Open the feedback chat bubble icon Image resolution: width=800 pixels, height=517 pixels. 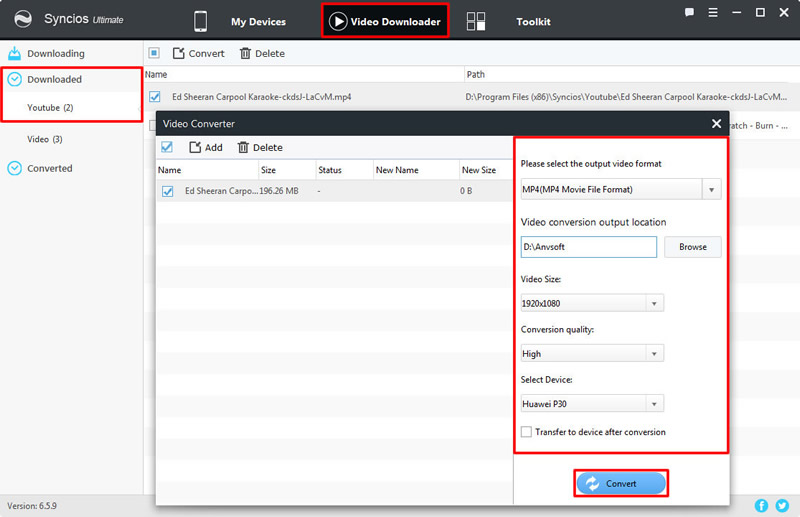tap(689, 12)
